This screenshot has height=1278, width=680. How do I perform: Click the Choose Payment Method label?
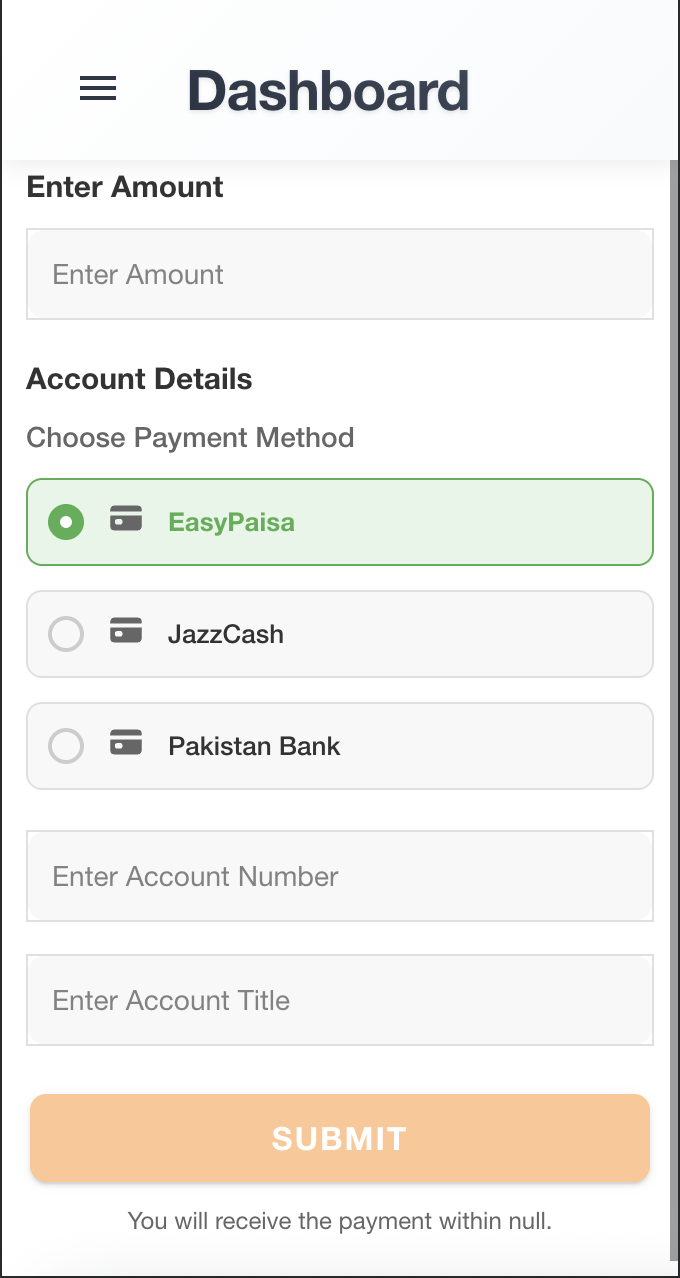click(190, 437)
